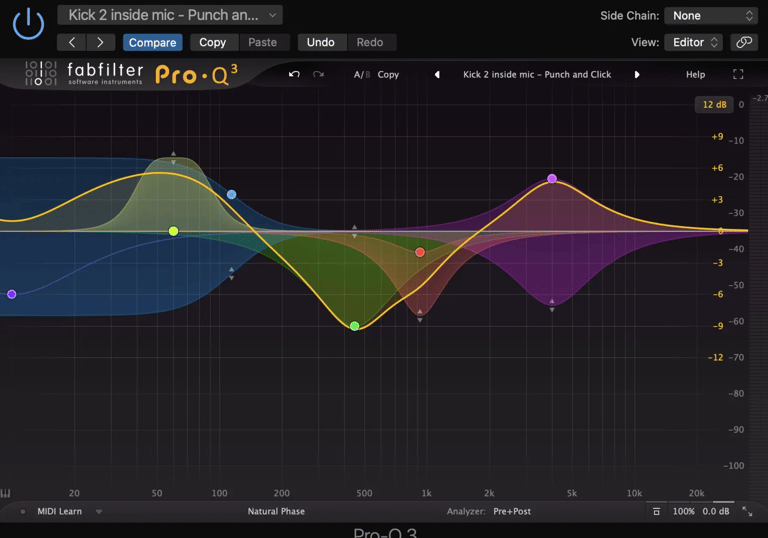The height and width of the screenshot is (538, 768).
Task: Toggle MIDI Learn
Action: pyautogui.click(x=60, y=511)
